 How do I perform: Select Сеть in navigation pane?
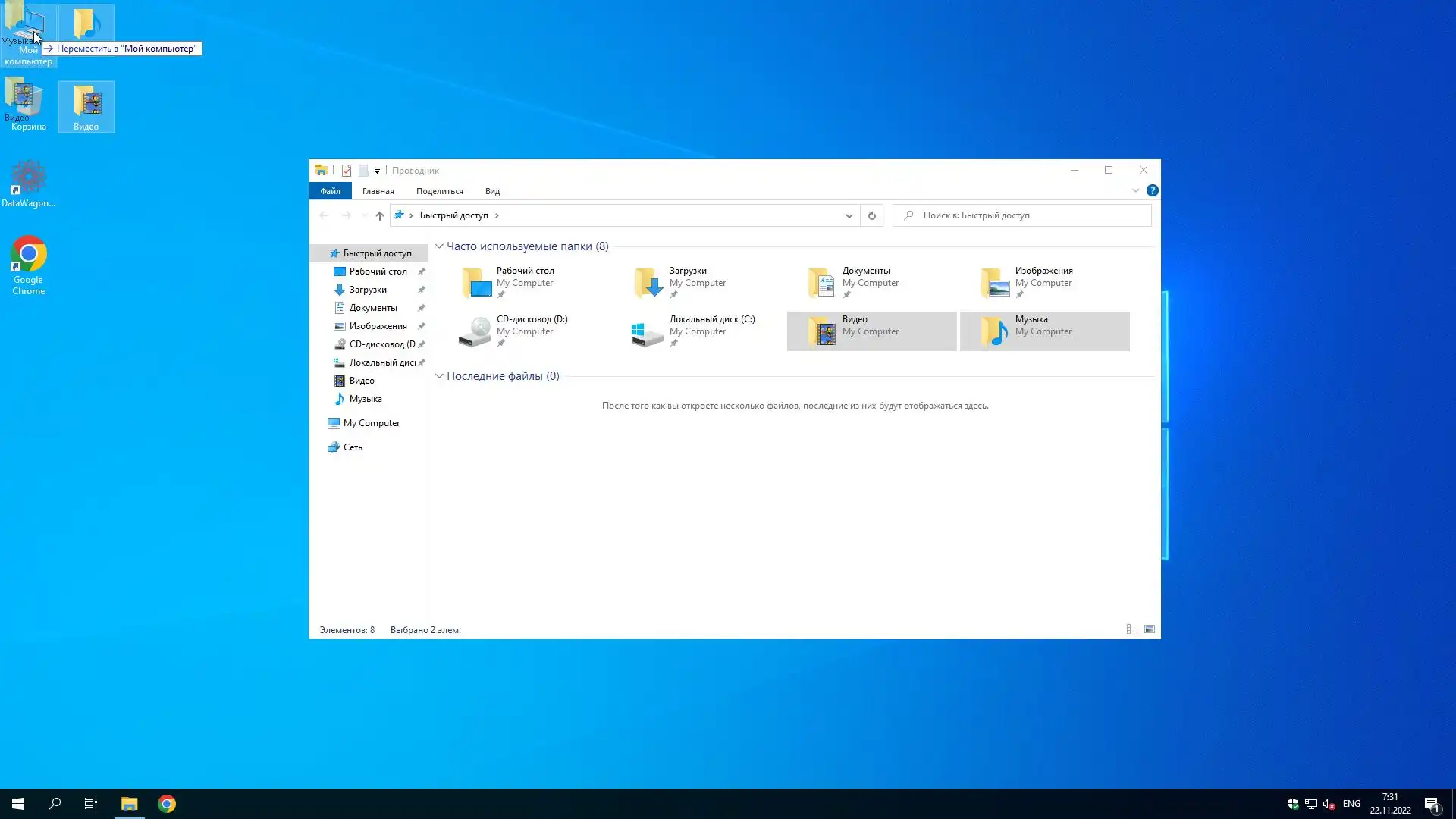tap(353, 447)
